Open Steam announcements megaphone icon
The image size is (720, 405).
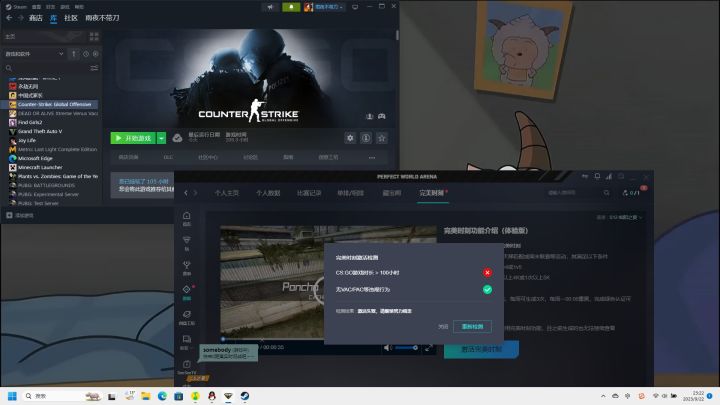[270, 7]
